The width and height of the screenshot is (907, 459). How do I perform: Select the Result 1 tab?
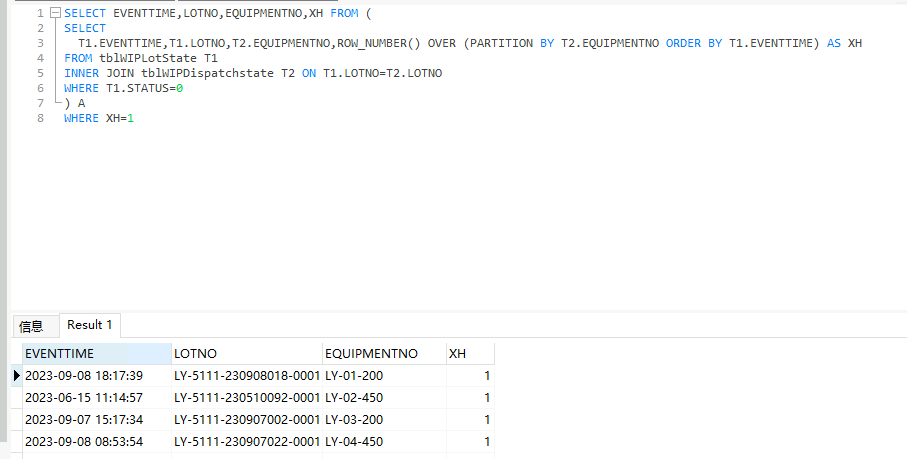[x=90, y=325]
